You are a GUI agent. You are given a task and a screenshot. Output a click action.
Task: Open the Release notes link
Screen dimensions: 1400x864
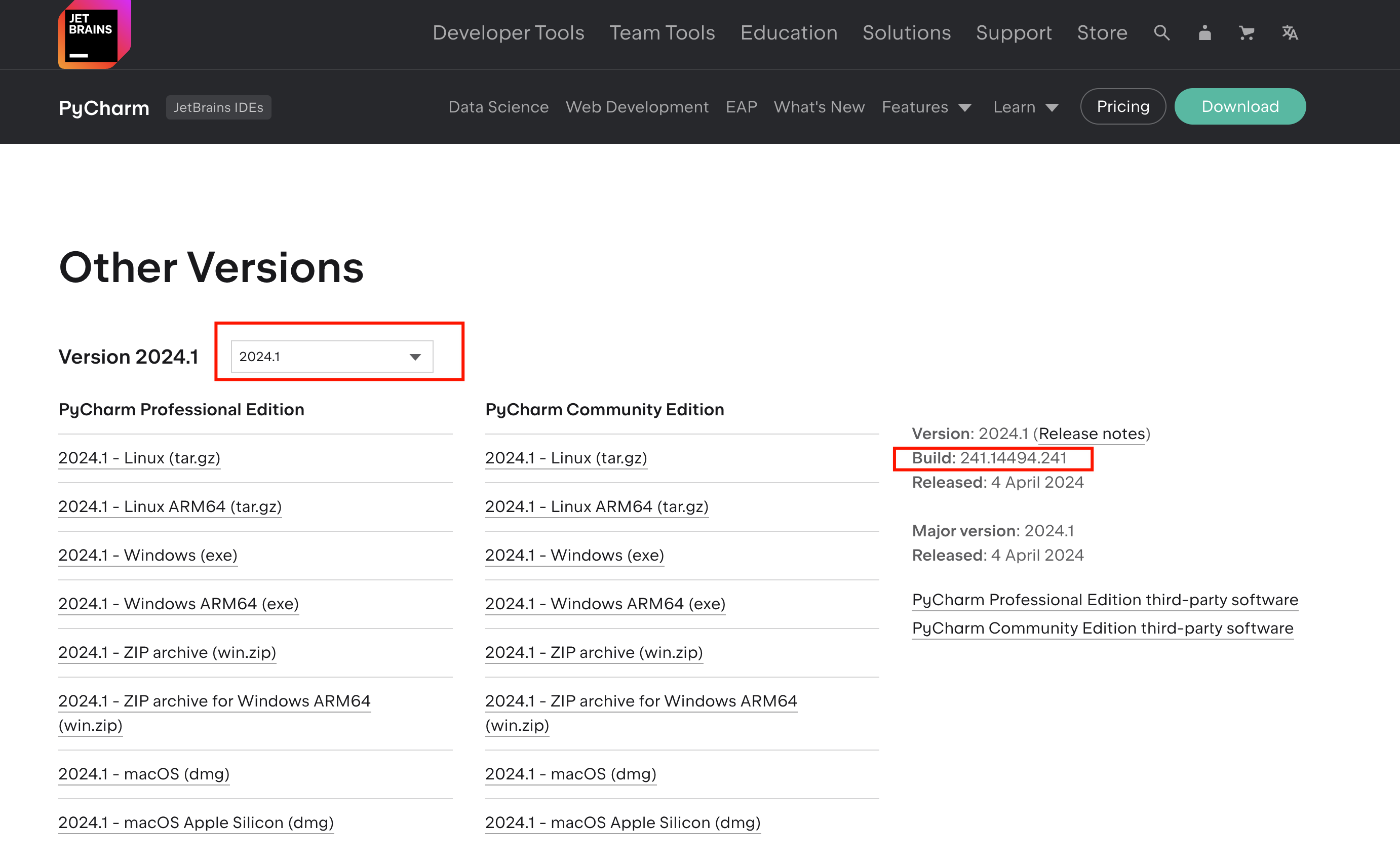1092,433
